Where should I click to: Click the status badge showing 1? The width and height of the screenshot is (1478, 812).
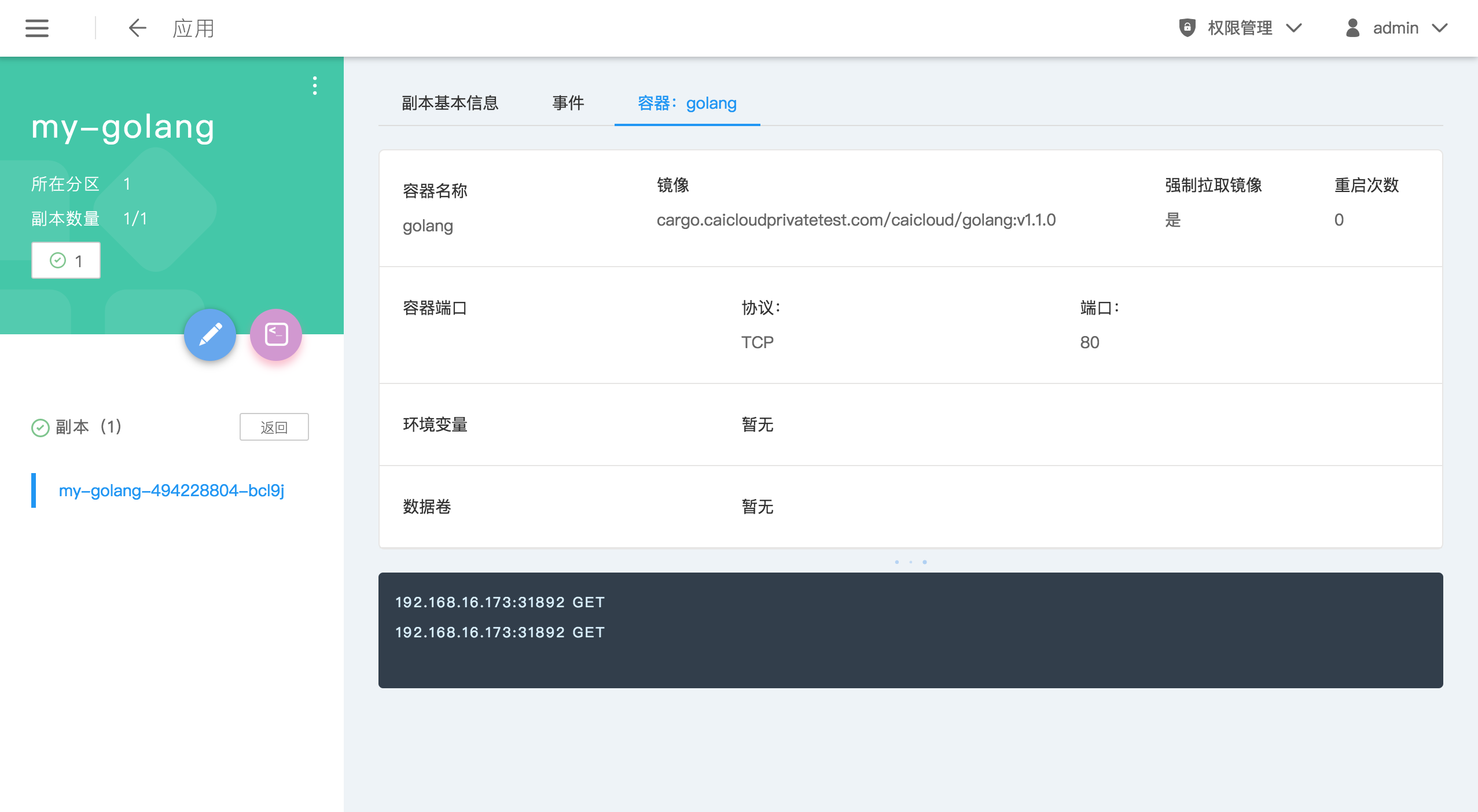tap(66, 261)
